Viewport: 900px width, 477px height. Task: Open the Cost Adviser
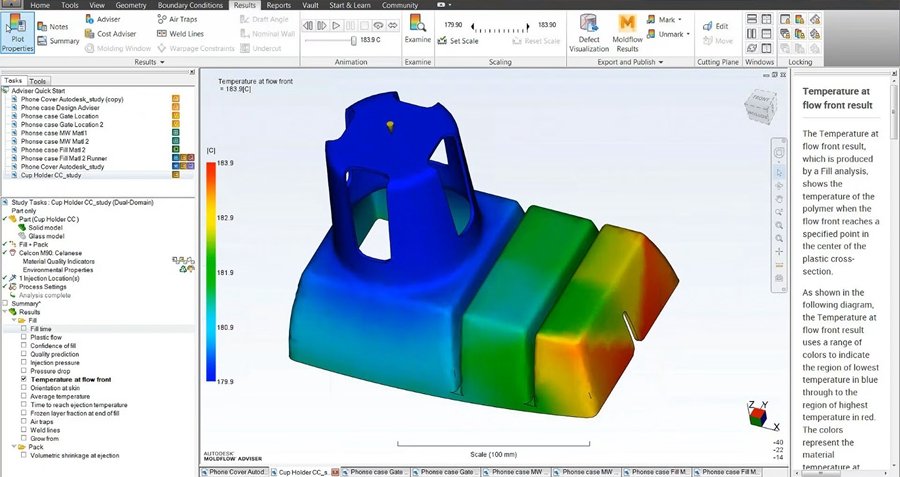pos(110,34)
